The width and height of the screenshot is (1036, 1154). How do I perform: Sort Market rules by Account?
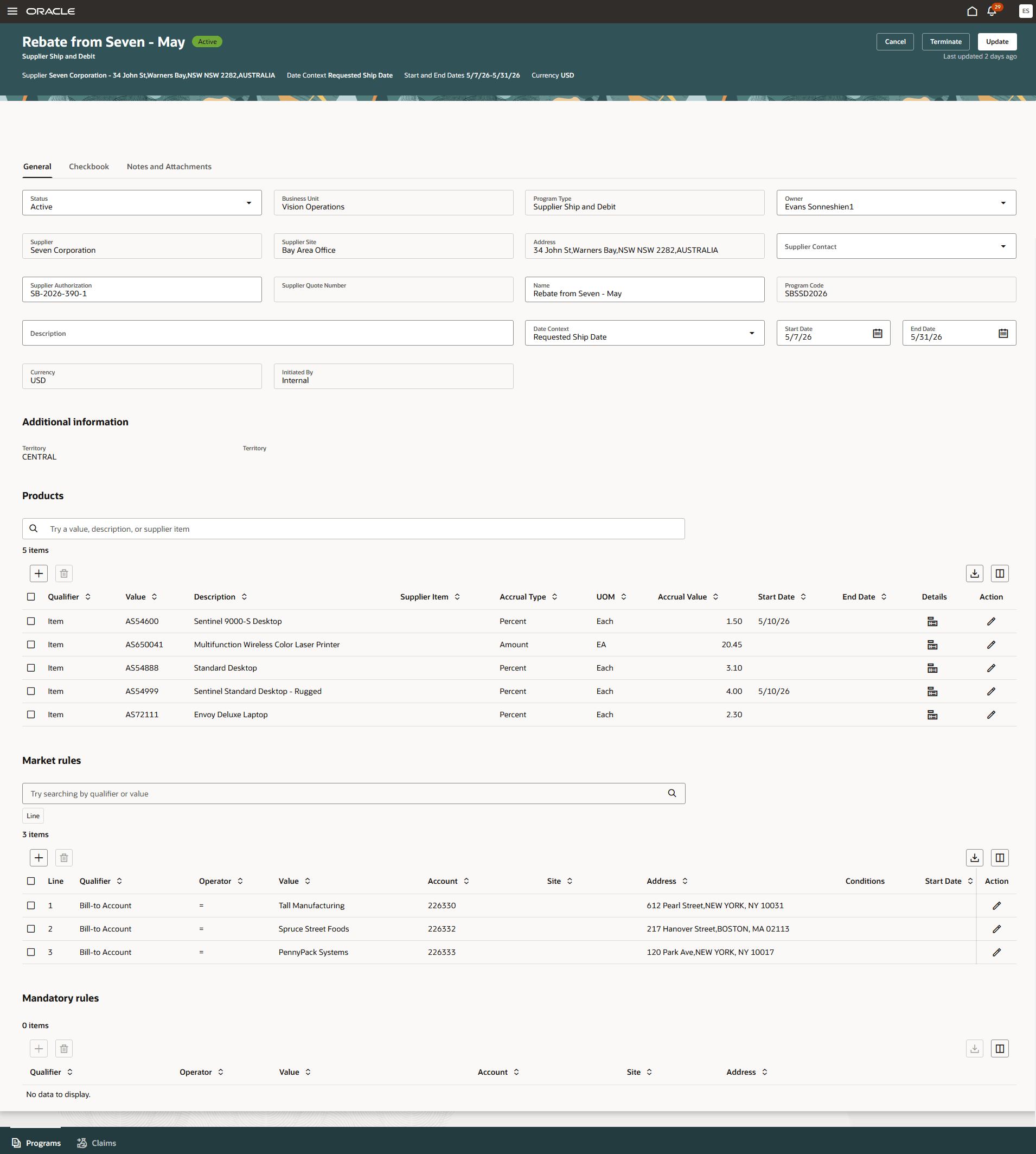466,881
